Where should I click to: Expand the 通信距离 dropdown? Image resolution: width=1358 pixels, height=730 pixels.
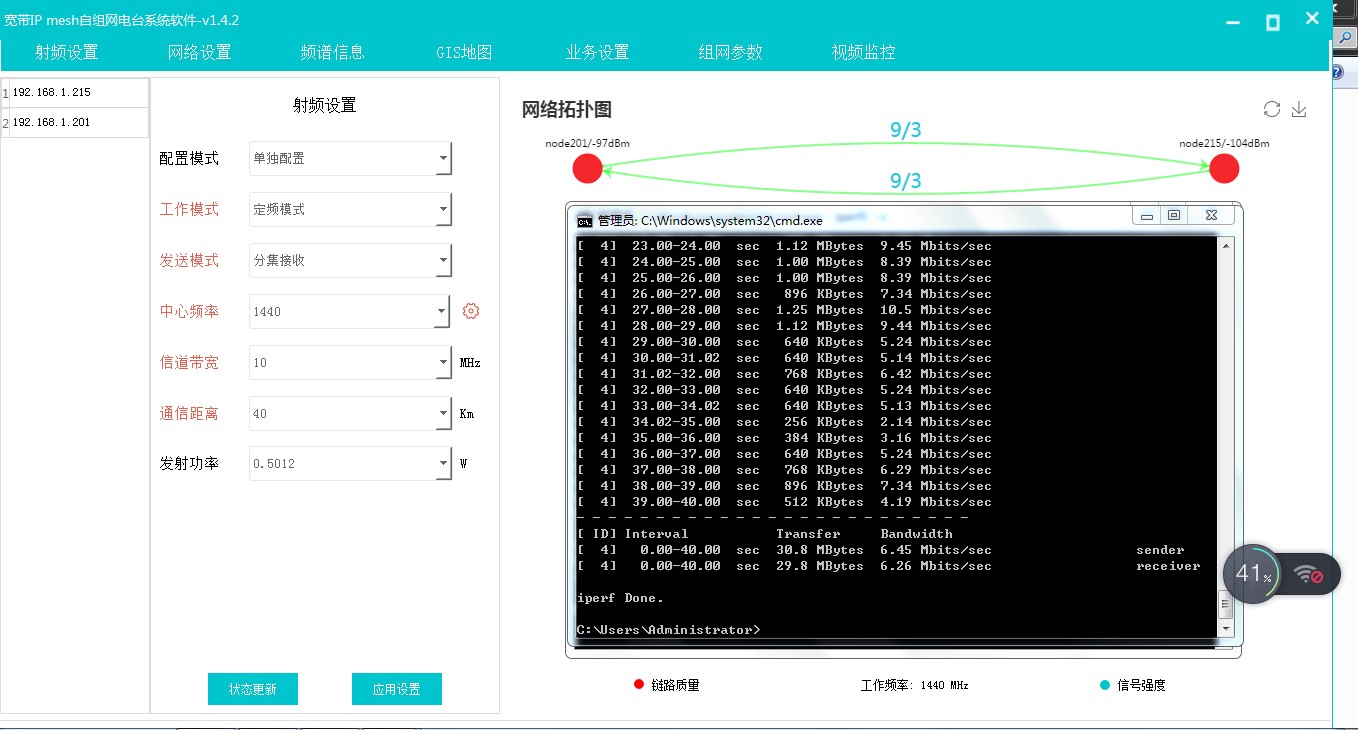pyautogui.click(x=443, y=413)
